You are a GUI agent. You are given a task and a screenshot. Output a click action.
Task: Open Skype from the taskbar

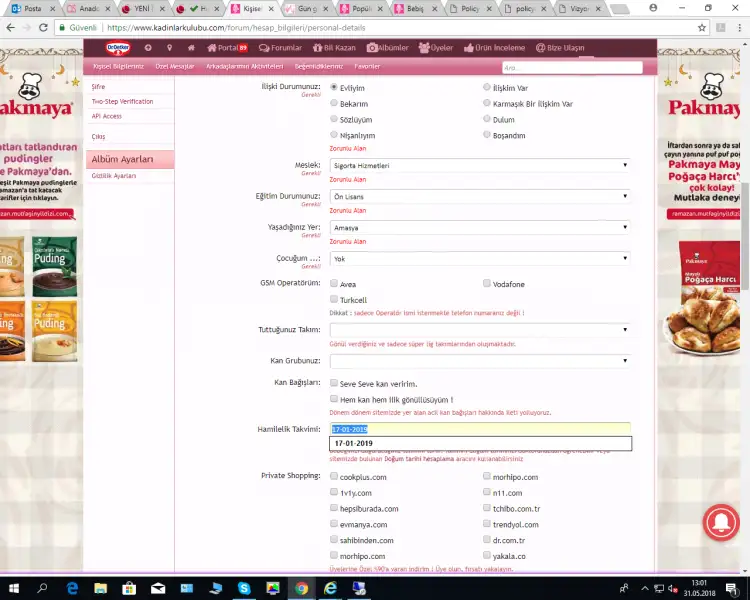click(244, 588)
